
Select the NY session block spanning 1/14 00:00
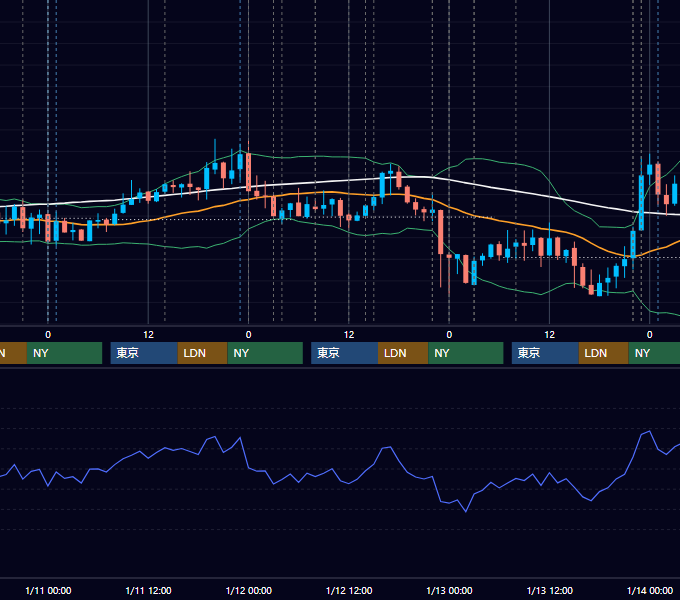654,353
